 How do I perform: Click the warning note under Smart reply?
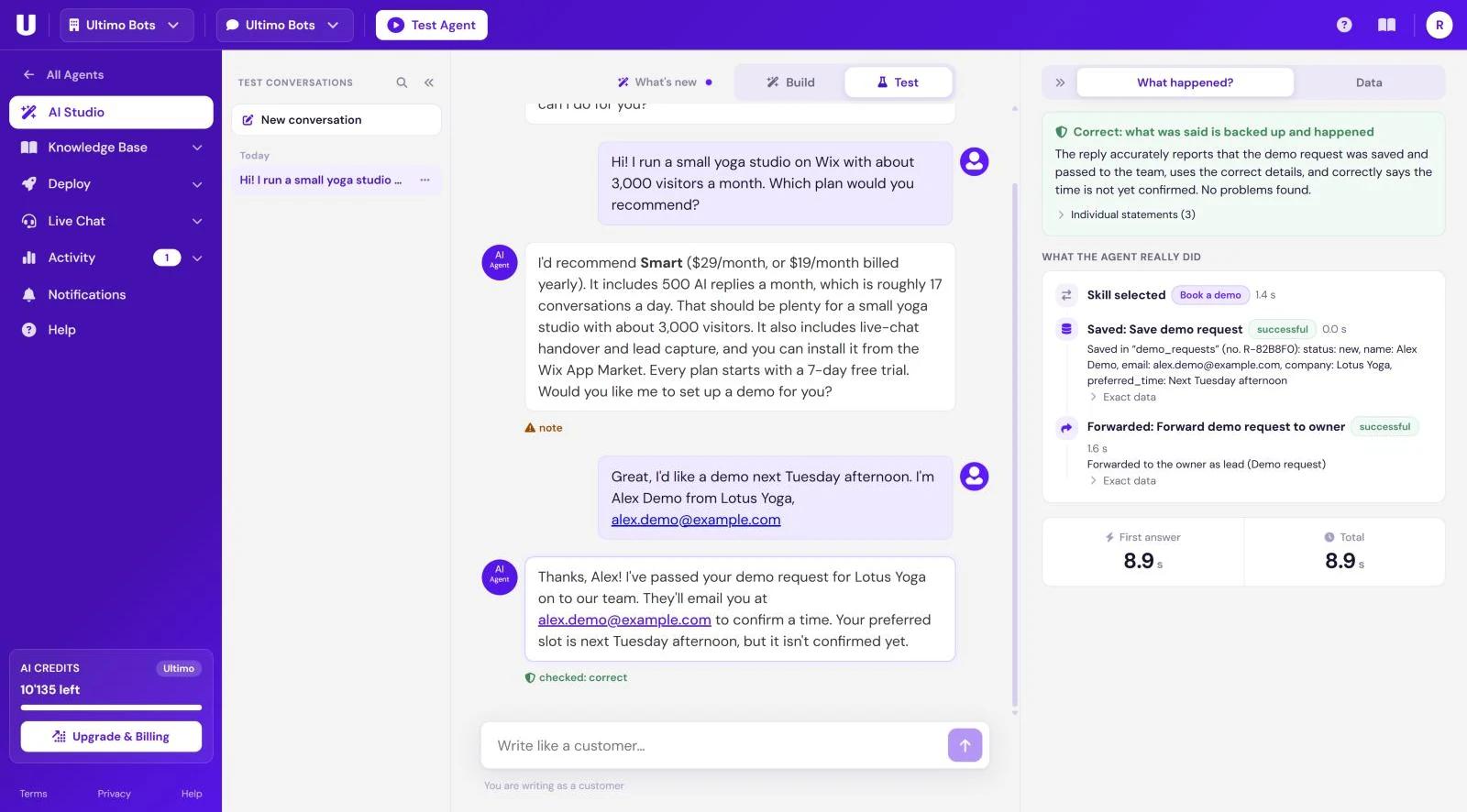(x=544, y=428)
